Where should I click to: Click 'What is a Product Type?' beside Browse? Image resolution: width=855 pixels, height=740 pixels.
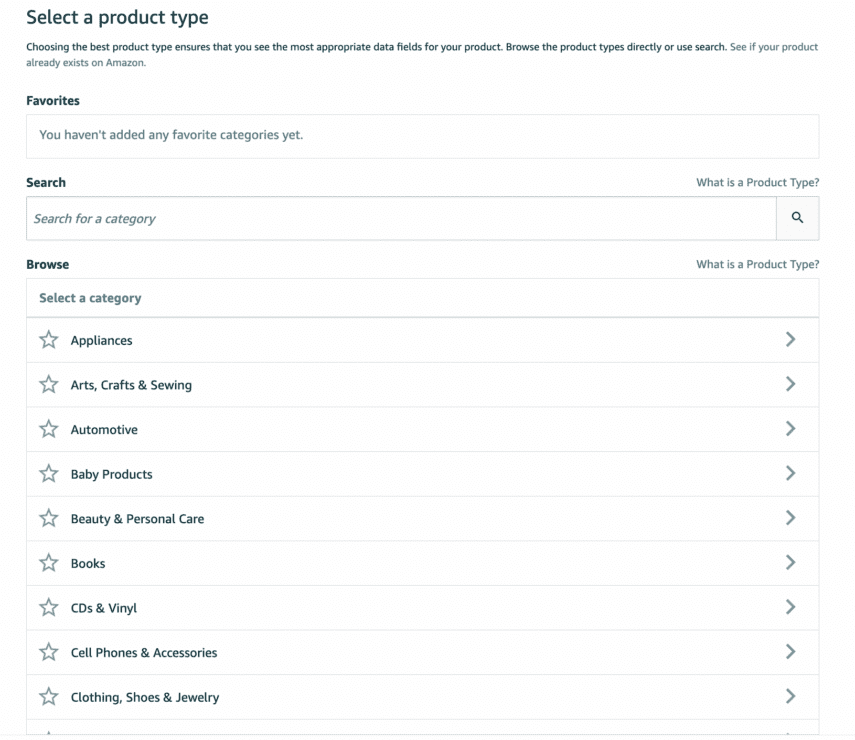[757, 265]
